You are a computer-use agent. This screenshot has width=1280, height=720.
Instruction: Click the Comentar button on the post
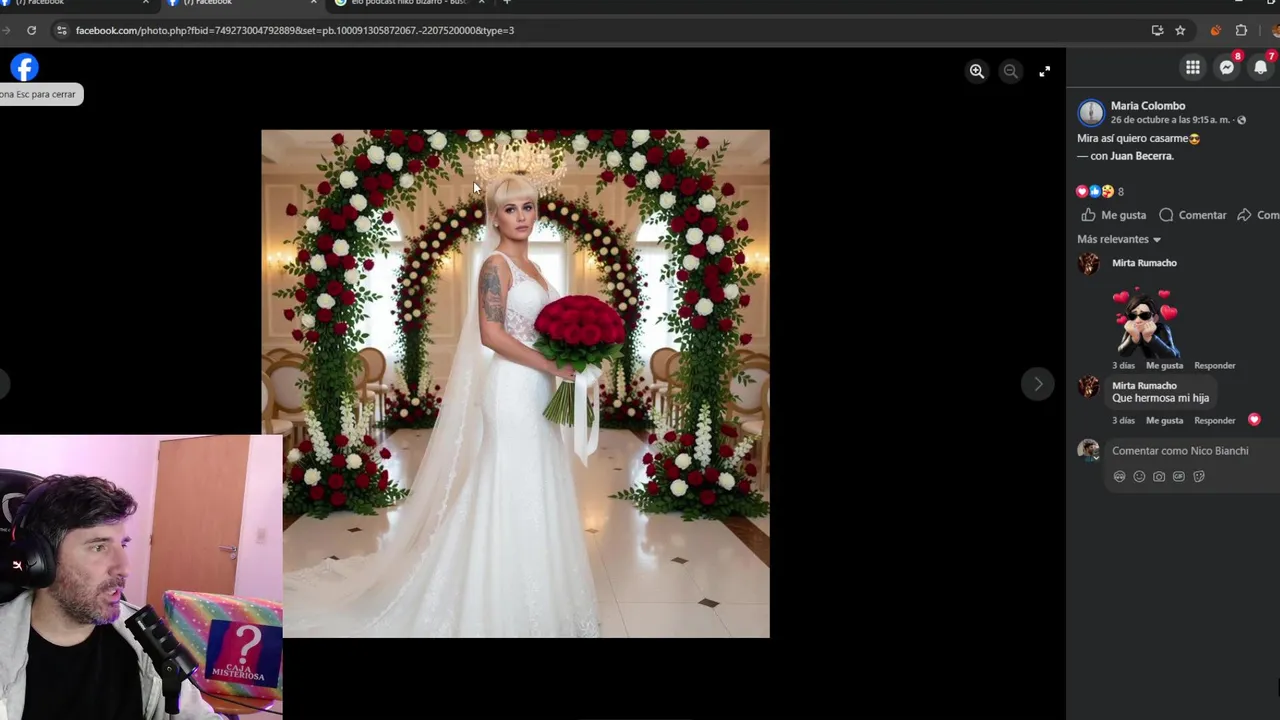coord(1192,215)
